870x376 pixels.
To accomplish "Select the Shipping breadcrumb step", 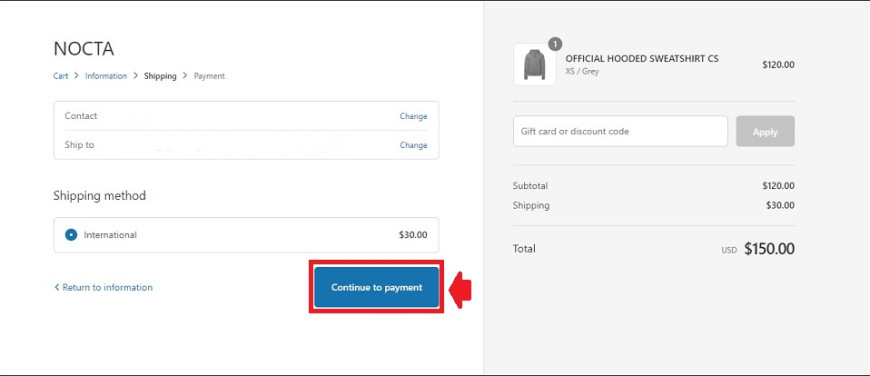I will click(x=160, y=76).
